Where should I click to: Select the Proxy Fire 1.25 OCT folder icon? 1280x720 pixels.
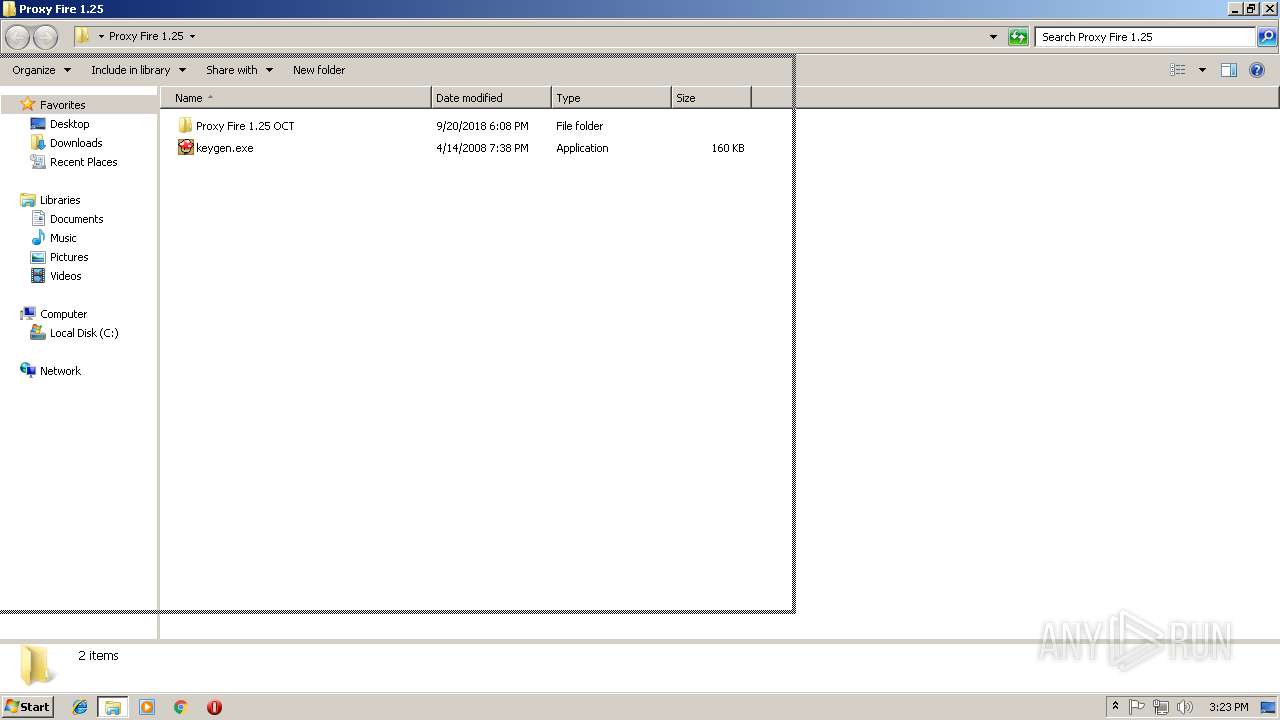185,126
